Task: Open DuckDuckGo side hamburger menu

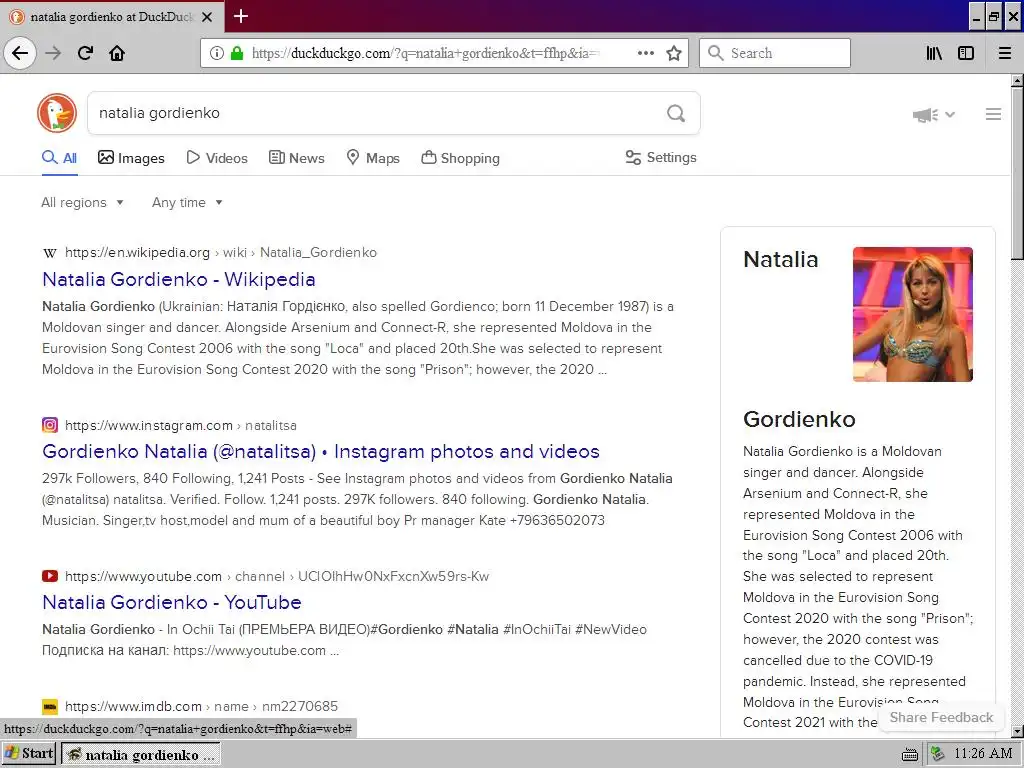Action: pos(993,114)
